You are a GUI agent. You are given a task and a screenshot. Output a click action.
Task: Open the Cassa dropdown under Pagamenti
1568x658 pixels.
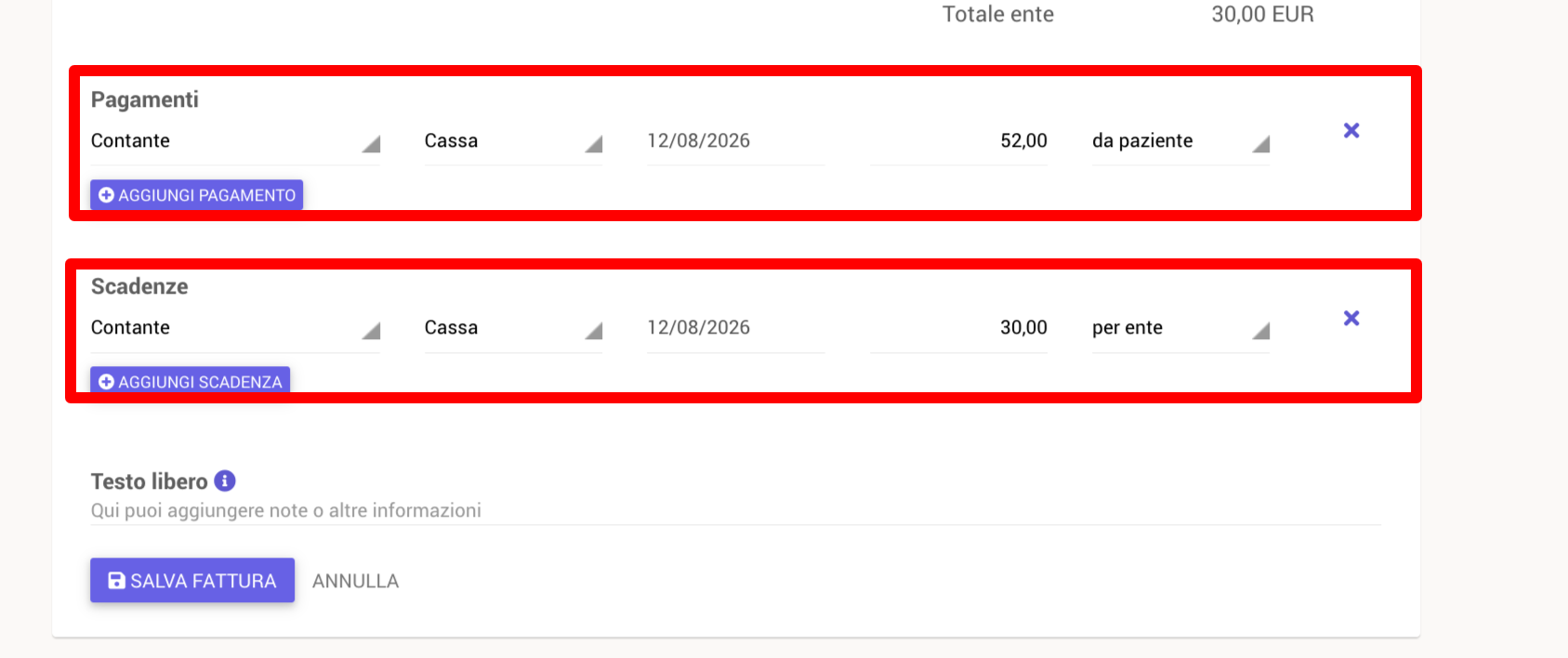click(x=514, y=141)
